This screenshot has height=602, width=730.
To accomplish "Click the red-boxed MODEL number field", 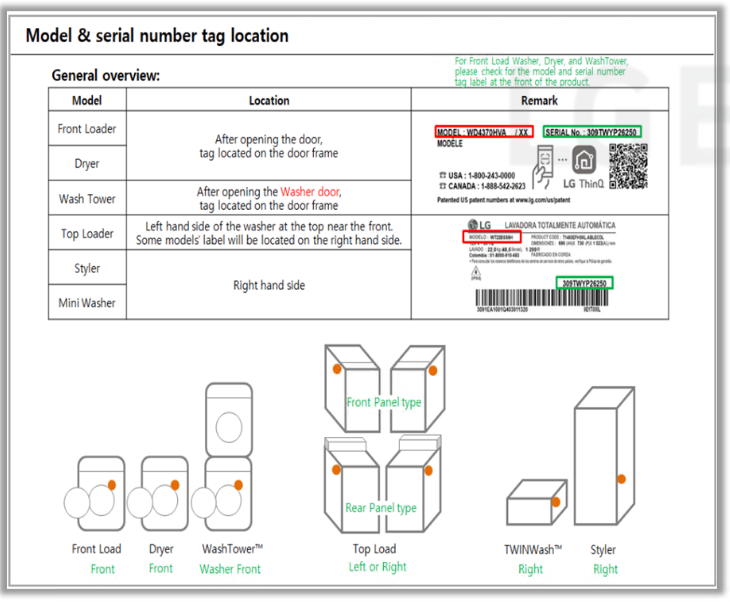I will pyautogui.click(x=484, y=132).
